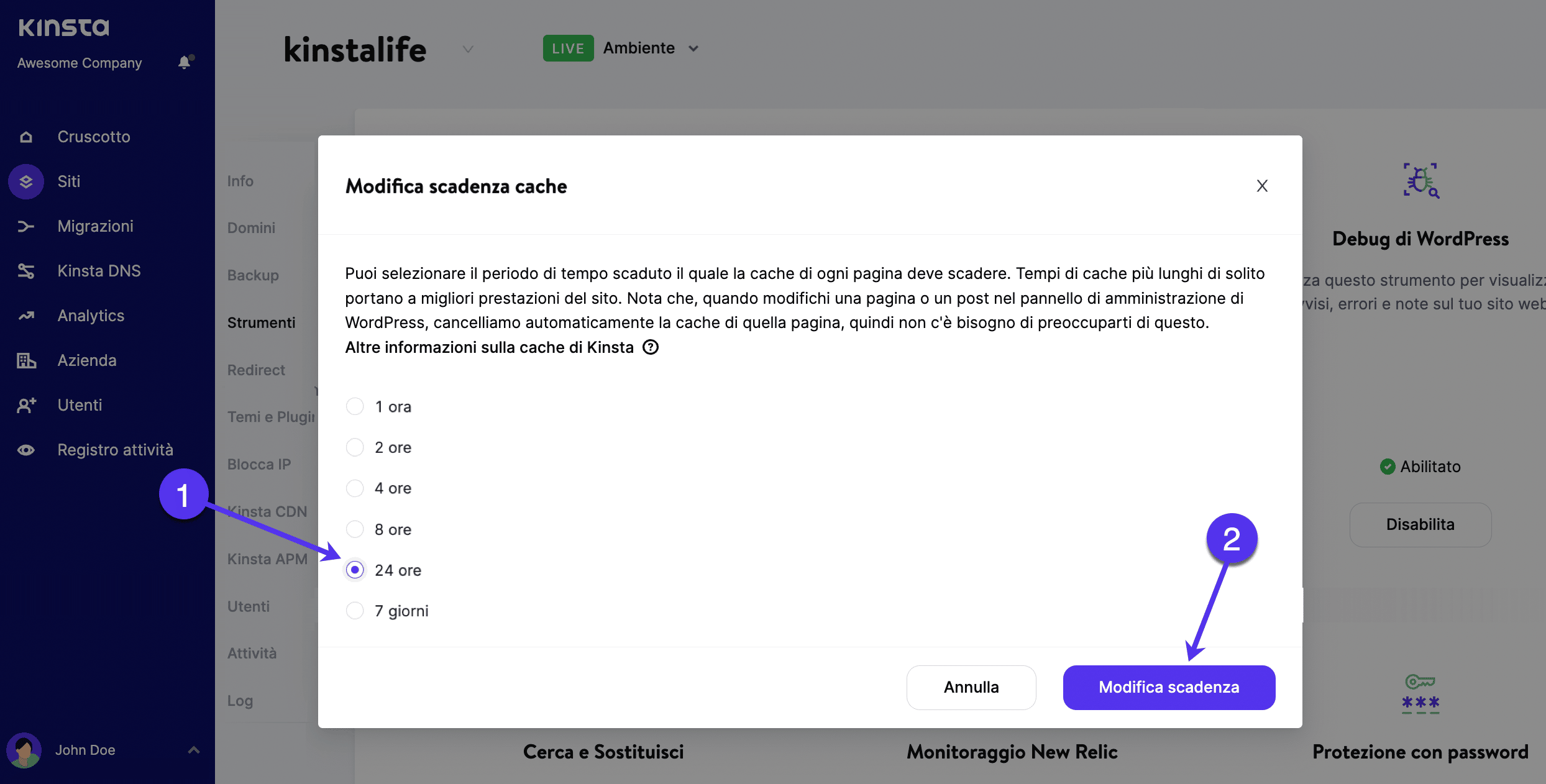This screenshot has height=784, width=1546.
Task: Click the Migrazioni sidebar icon
Action: [26, 226]
